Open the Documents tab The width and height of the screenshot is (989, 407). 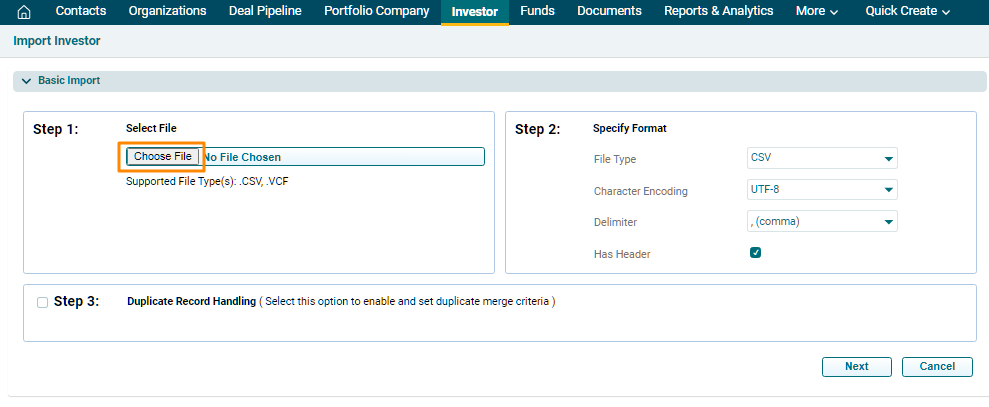[x=609, y=11]
